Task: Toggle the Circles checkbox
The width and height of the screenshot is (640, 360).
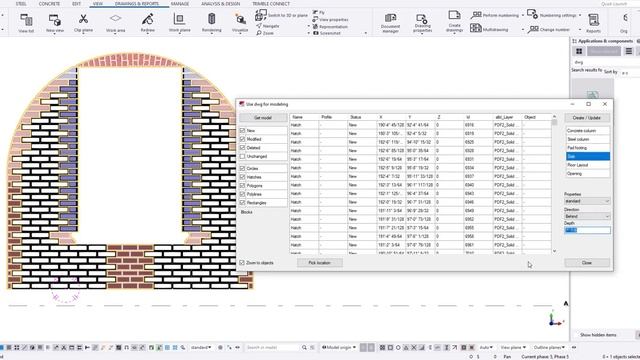Action: pos(242,168)
